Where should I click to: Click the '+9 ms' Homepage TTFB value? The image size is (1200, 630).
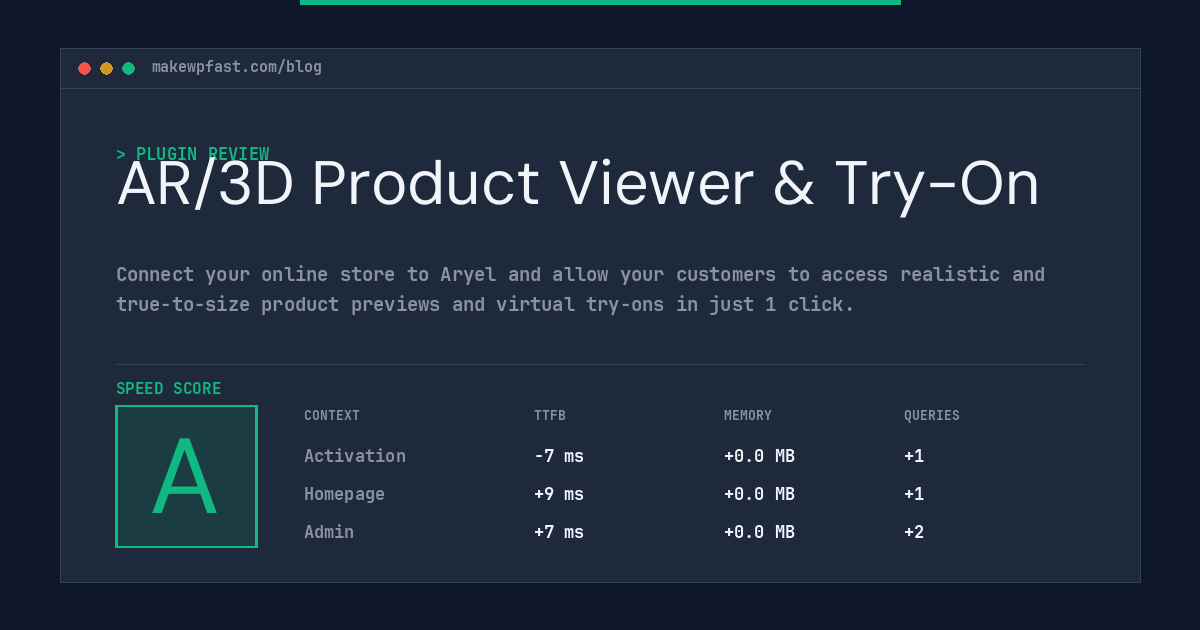[x=559, y=494]
